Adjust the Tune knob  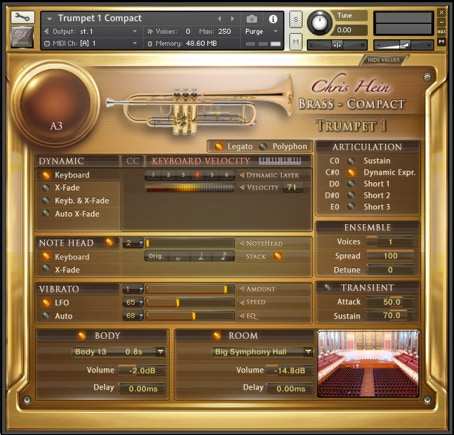[319, 23]
